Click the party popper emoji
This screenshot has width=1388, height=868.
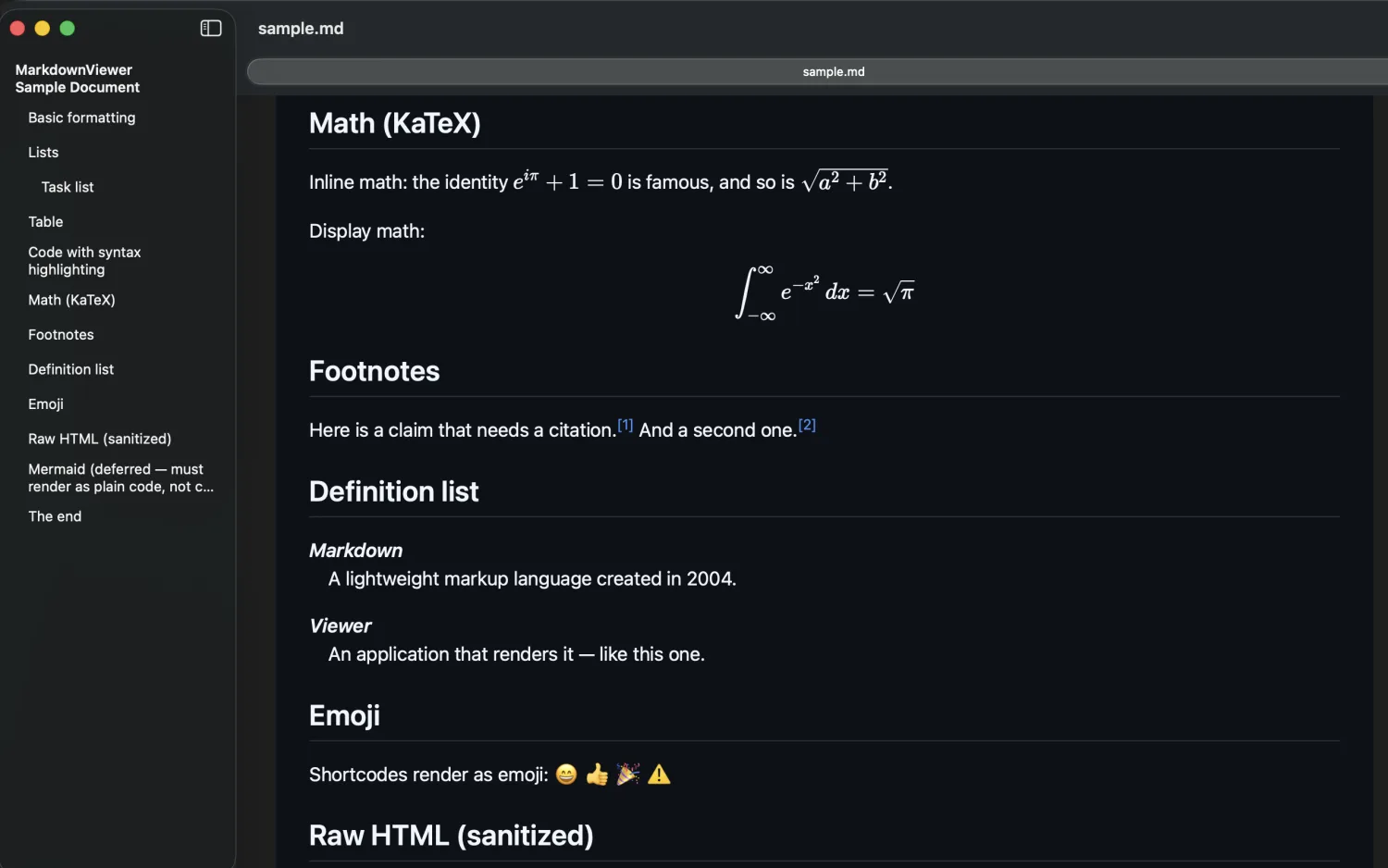pos(628,775)
